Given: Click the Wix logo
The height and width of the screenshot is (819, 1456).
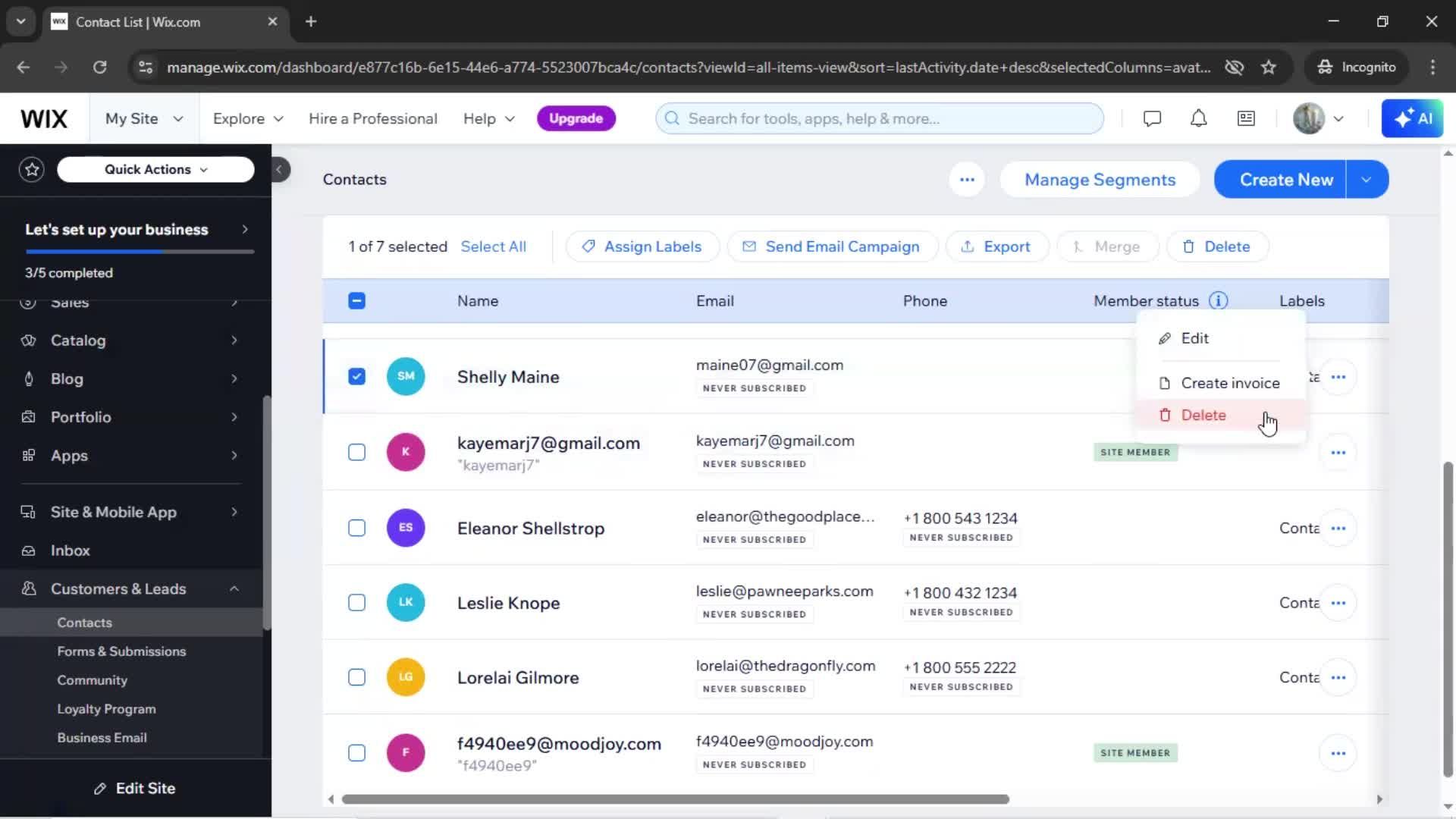Looking at the screenshot, I should pyautogui.click(x=44, y=118).
